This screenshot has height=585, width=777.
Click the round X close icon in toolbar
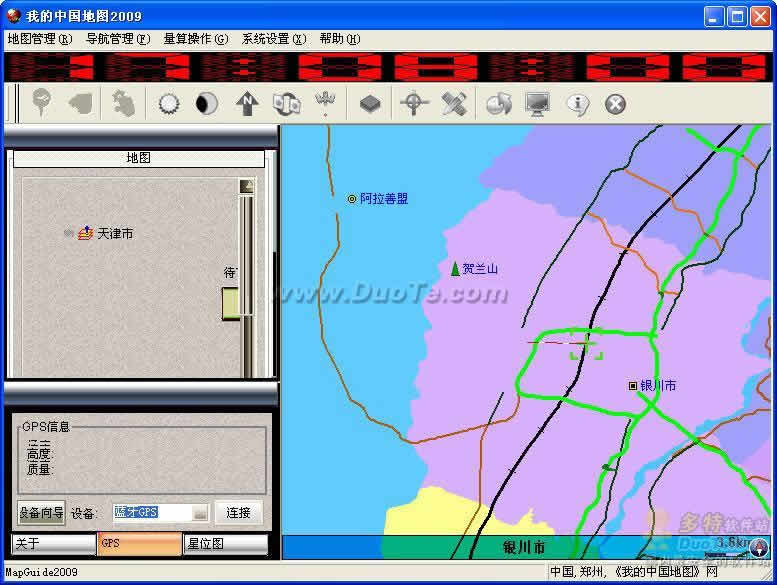point(615,104)
